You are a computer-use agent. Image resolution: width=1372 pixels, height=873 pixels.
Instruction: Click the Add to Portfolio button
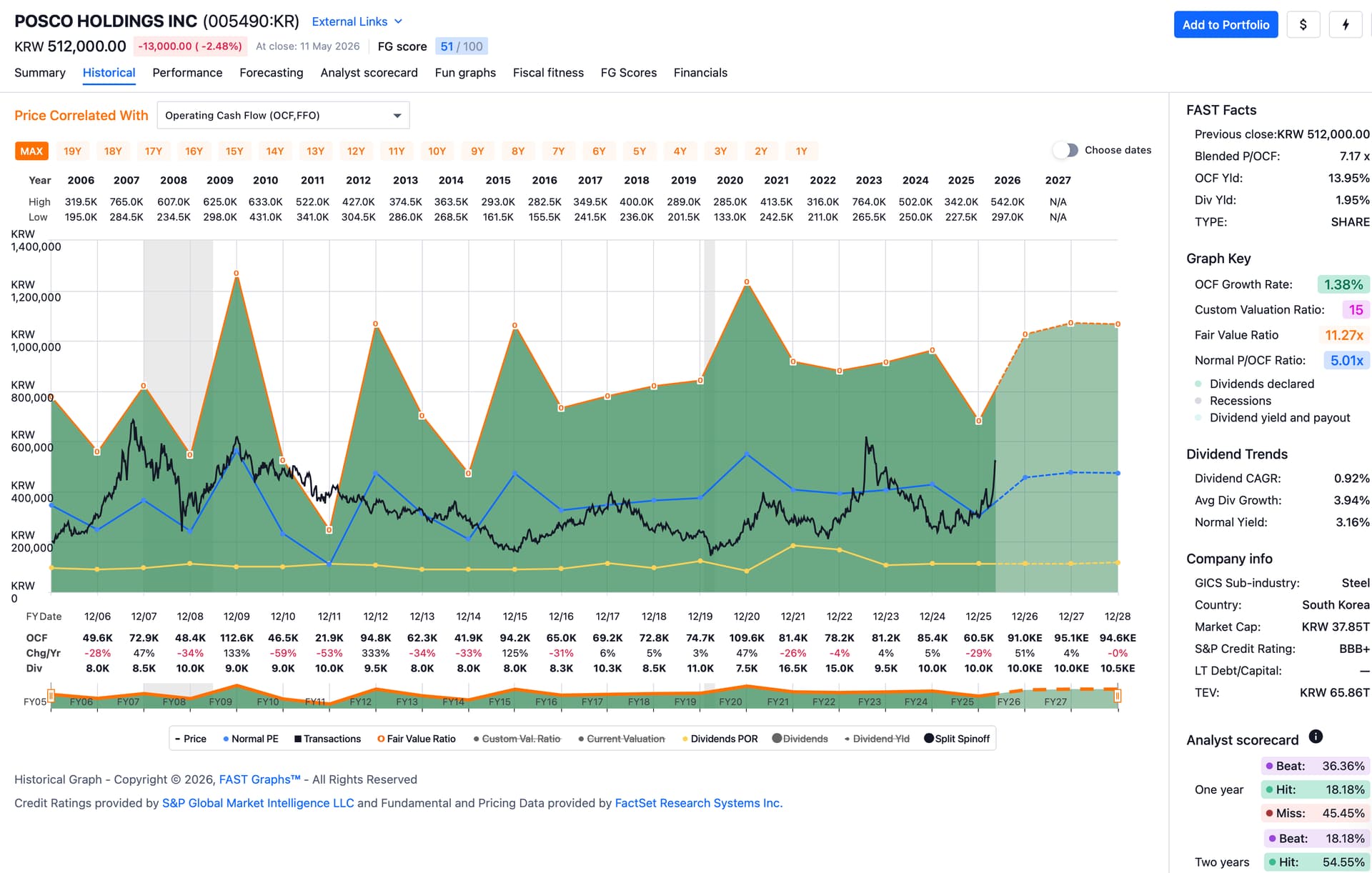[1226, 25]
